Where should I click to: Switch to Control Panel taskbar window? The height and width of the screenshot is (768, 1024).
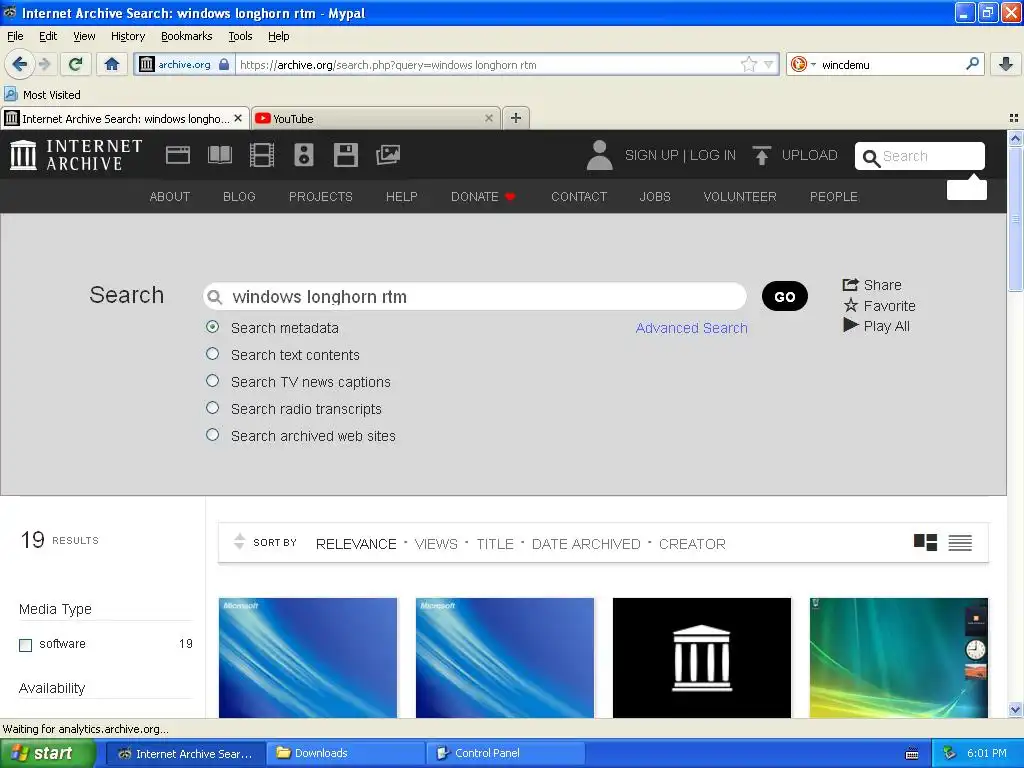pyautogui.click(x=505, y=753)
